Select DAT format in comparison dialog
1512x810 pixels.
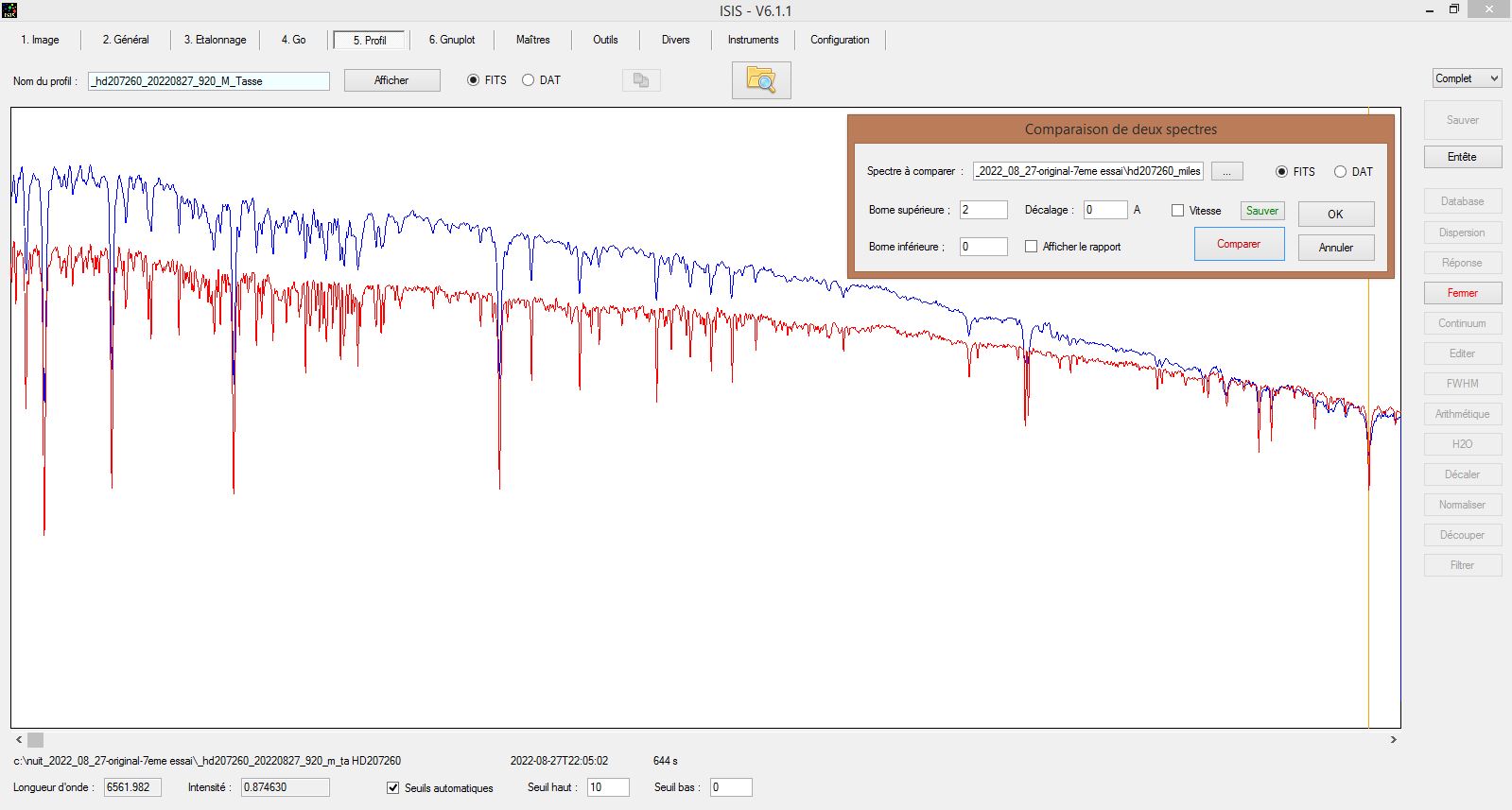coord(1340,172)
